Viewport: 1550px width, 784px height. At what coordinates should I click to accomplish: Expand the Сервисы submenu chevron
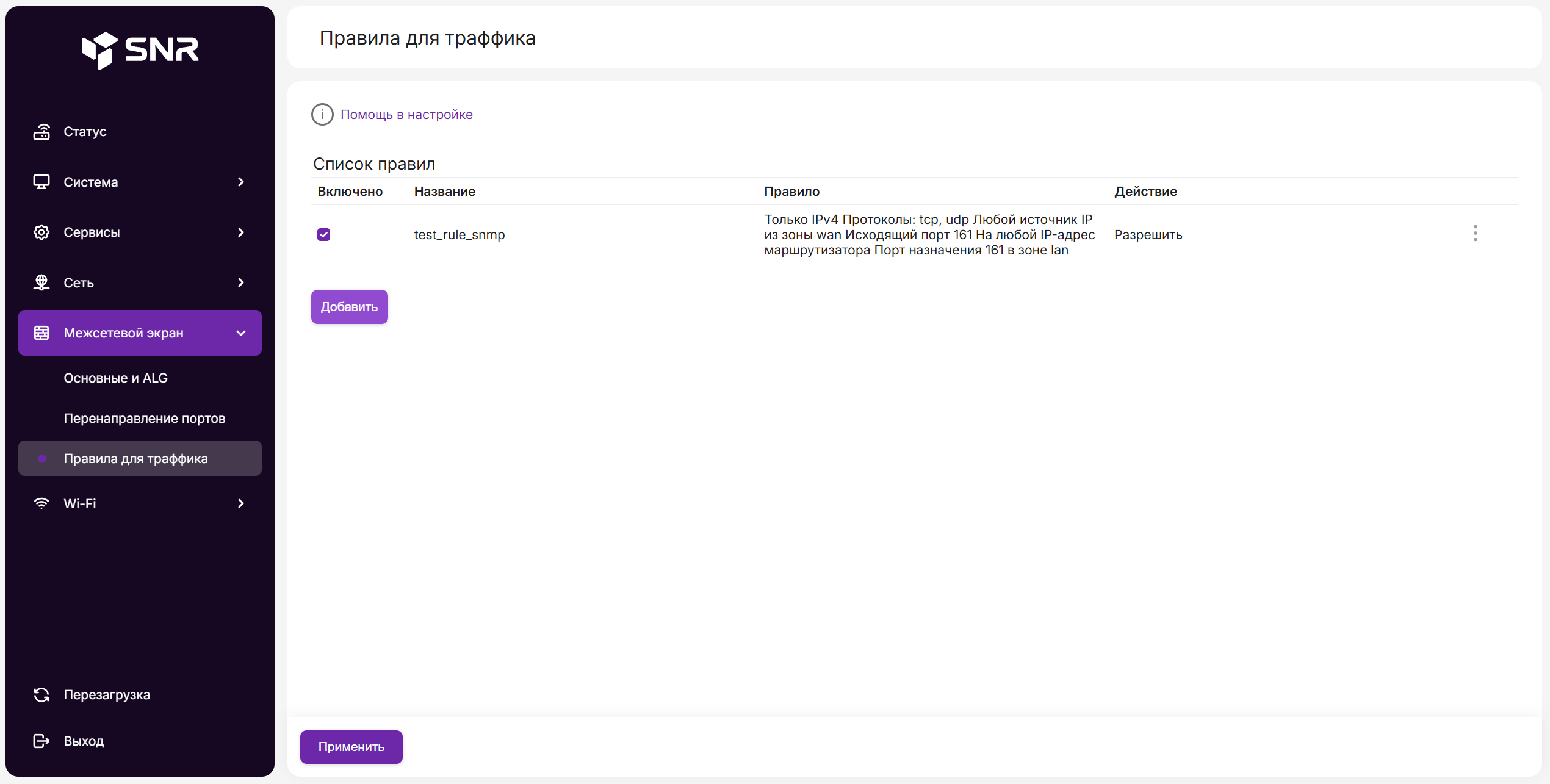241,232
